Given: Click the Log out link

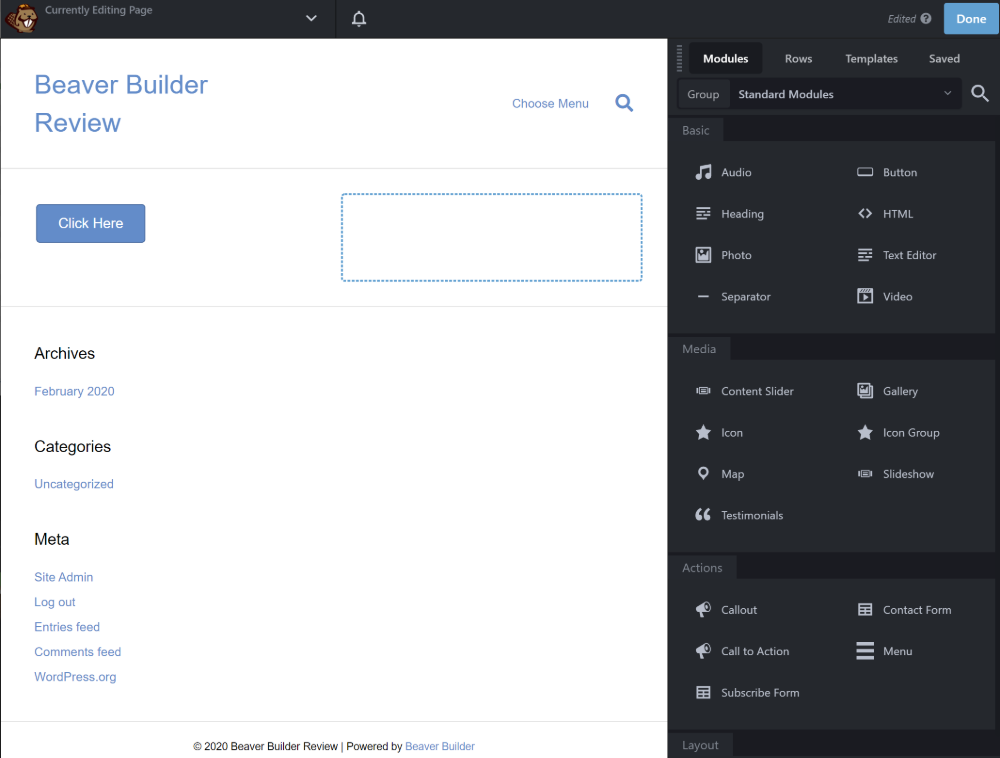Looking at the screenshot, I should [x=55, y=602].
